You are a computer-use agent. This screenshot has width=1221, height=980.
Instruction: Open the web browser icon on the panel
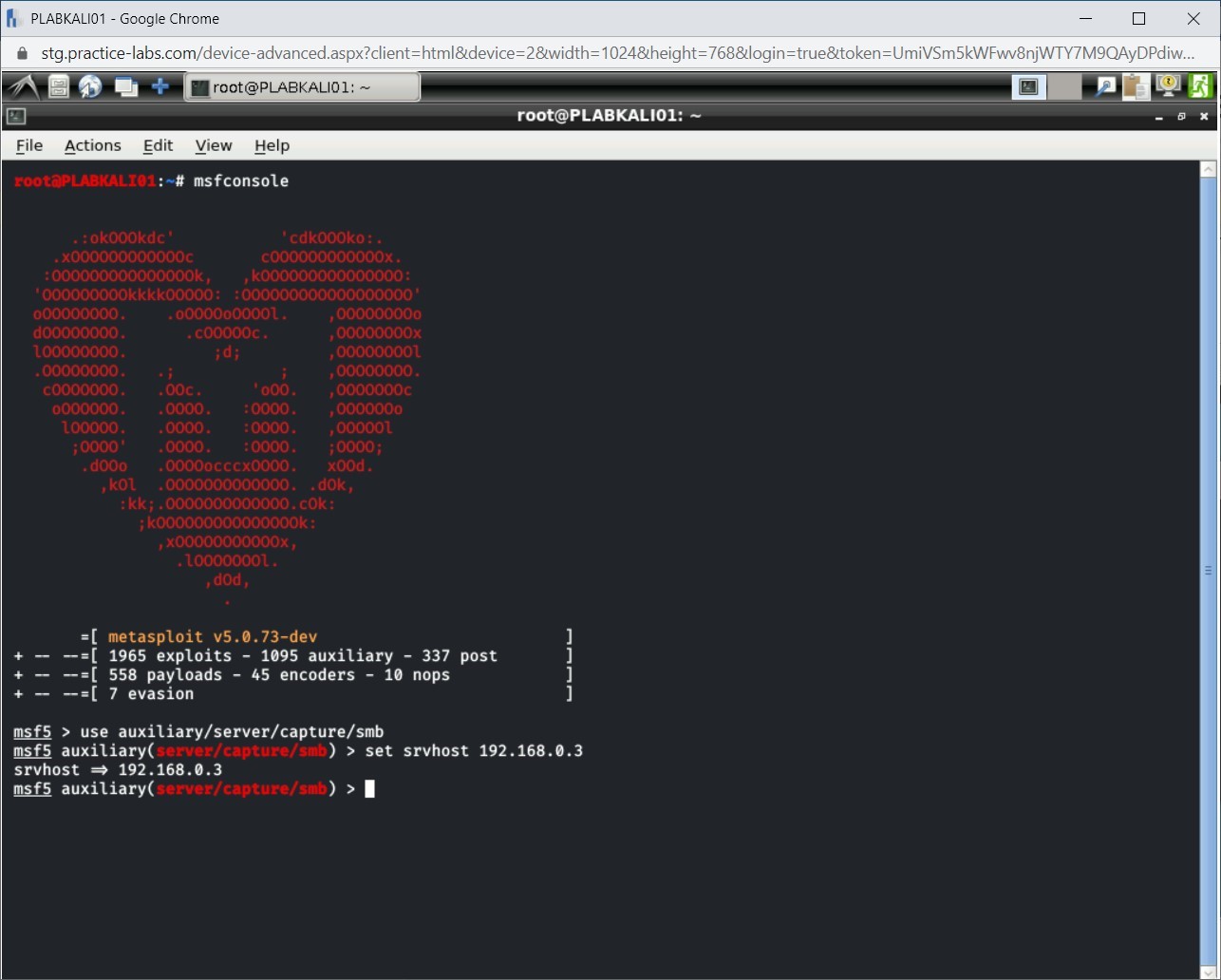91,86
